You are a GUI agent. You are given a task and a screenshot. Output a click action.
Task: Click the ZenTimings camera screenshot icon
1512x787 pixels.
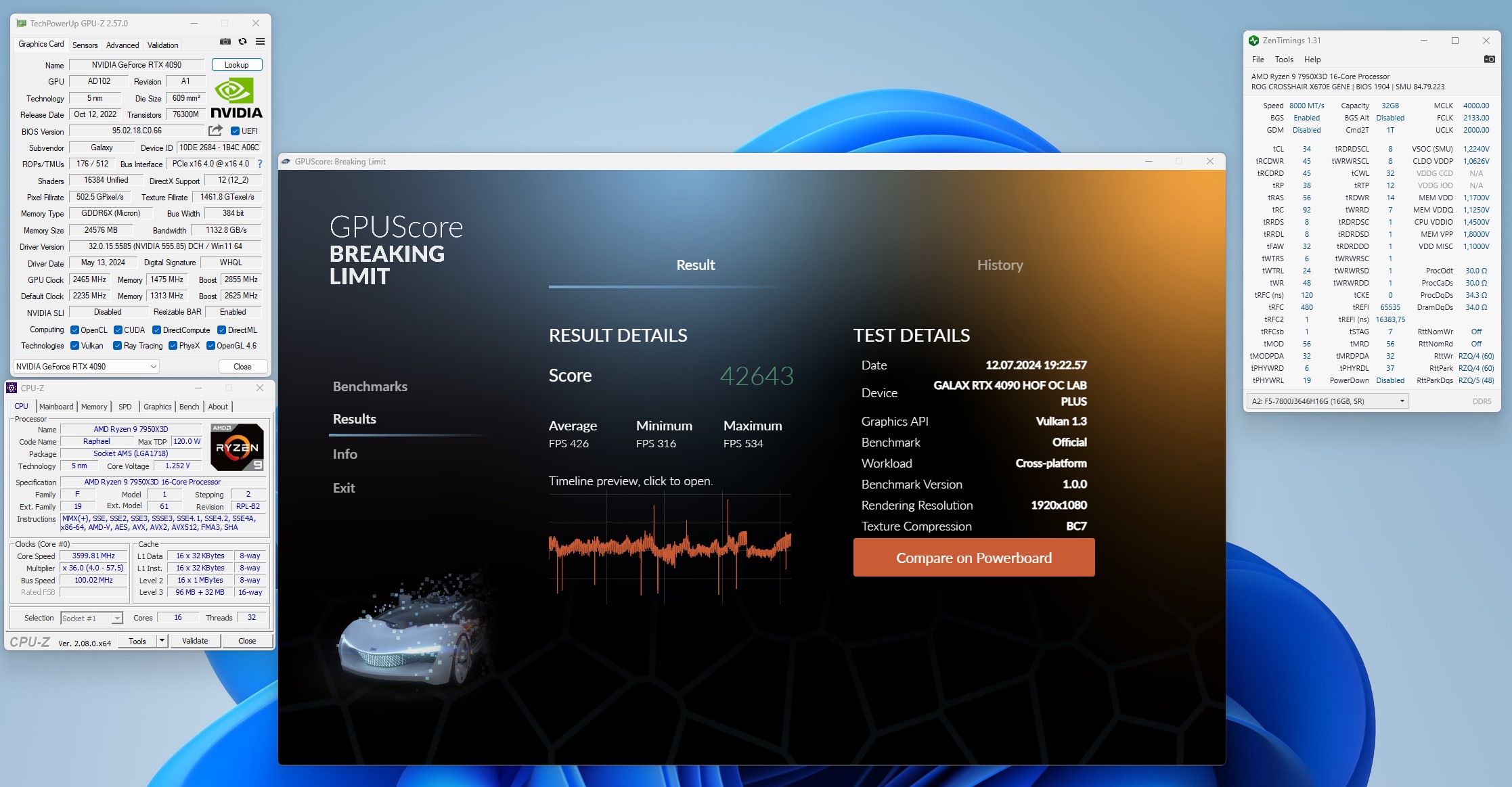(x=1489, y=60)
